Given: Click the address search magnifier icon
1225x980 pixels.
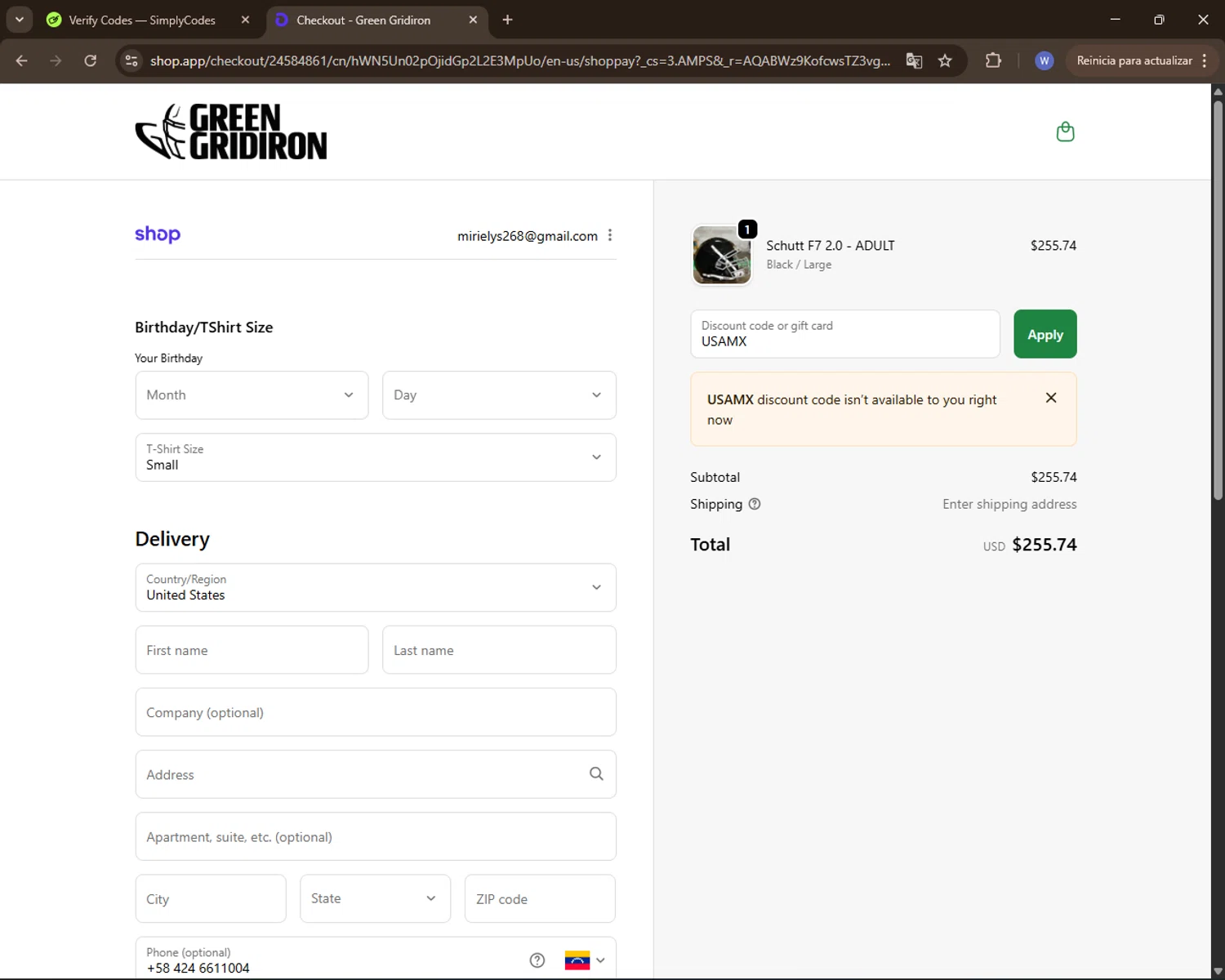Looking at the screenshot, I should (596, 773).
